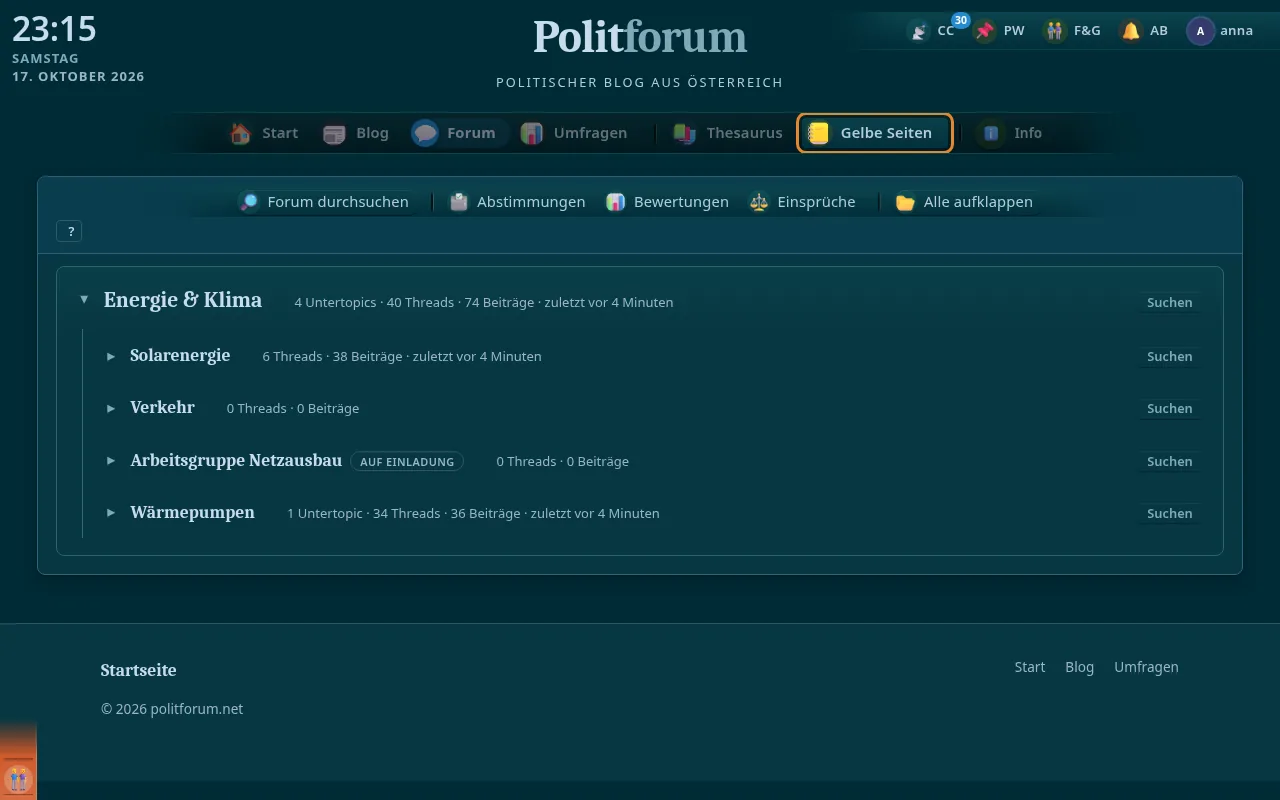This screenshot has width=1280, height=800.
Task: Click Suchen in the Verkehr row
Action: point(1169,408)
